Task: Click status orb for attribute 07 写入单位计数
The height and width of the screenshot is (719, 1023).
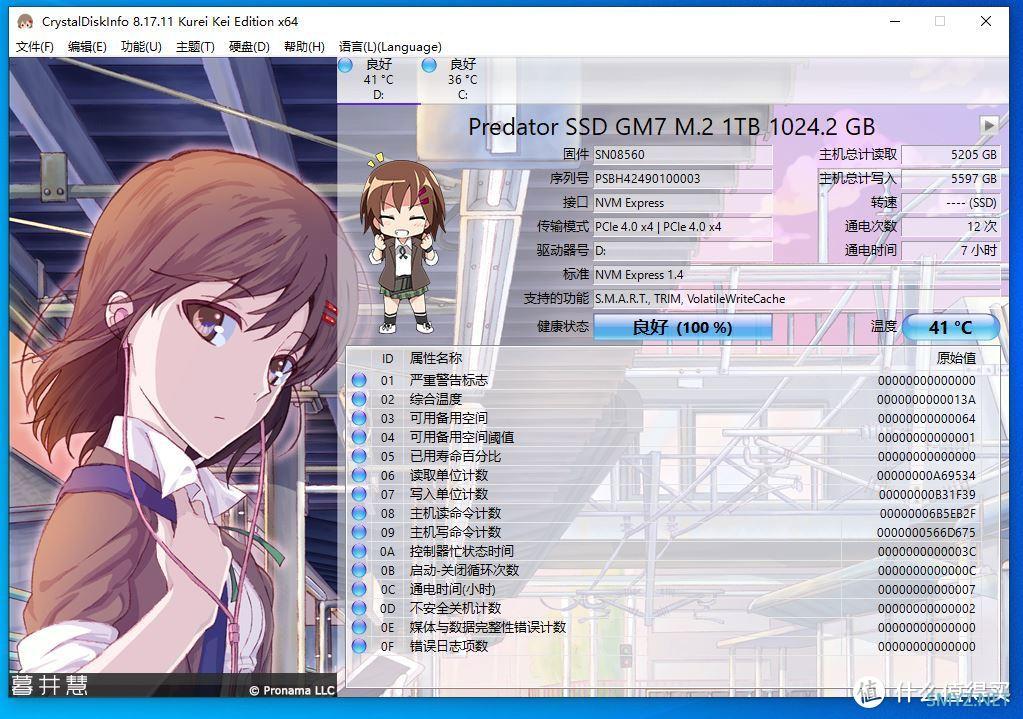Action: 359,494
